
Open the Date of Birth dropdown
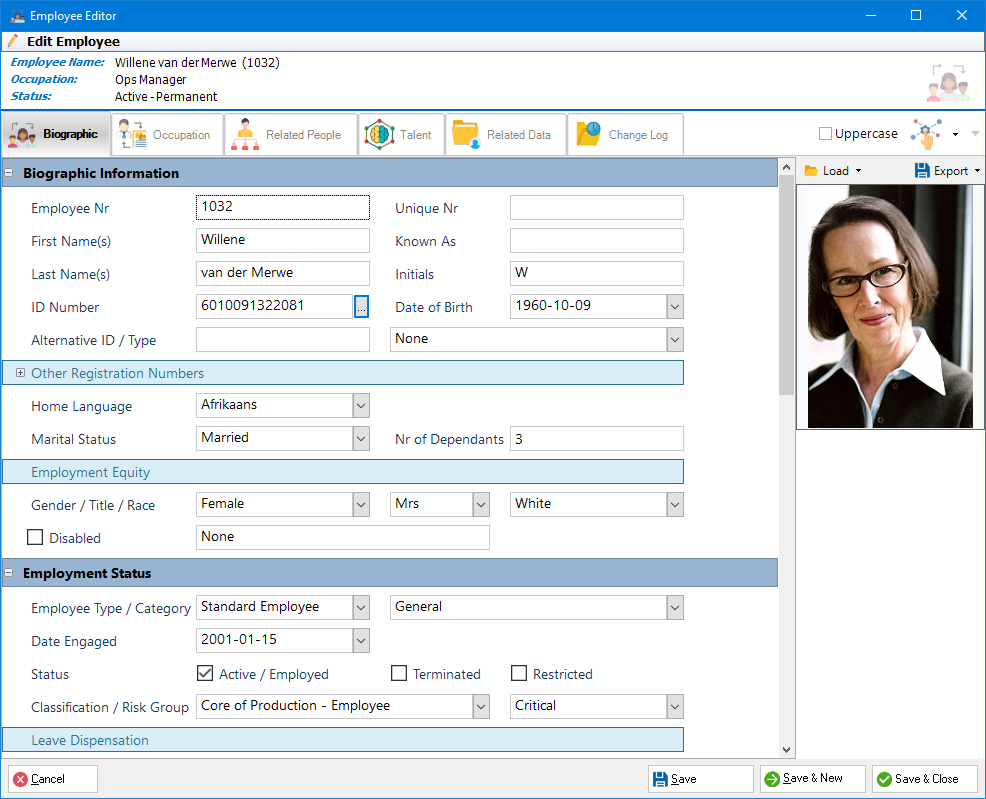675,307
